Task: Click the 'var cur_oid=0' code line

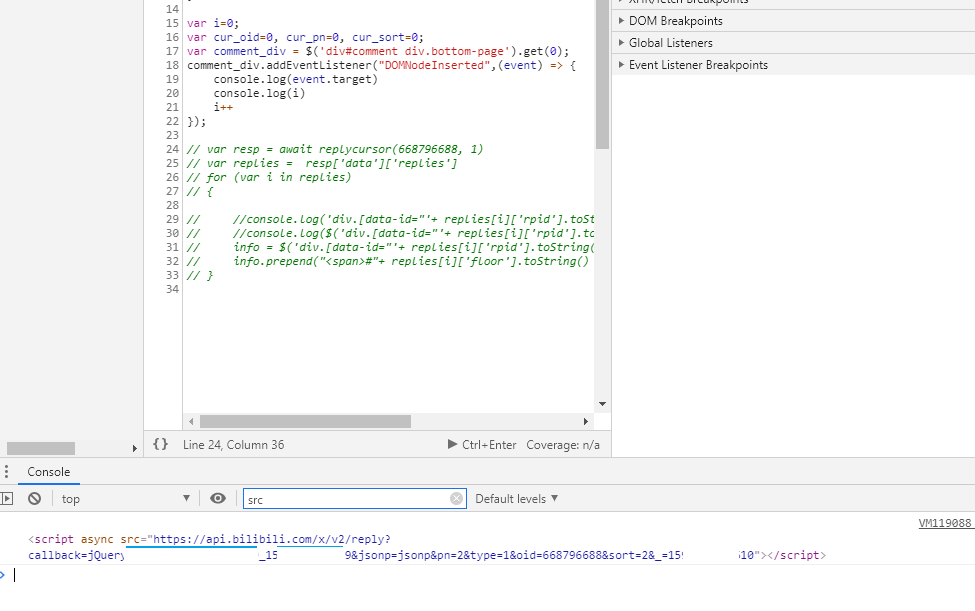Action: 305,37
